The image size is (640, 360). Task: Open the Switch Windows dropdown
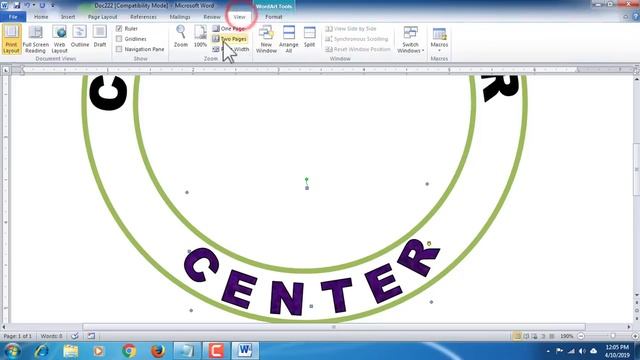tap(411, 39)
